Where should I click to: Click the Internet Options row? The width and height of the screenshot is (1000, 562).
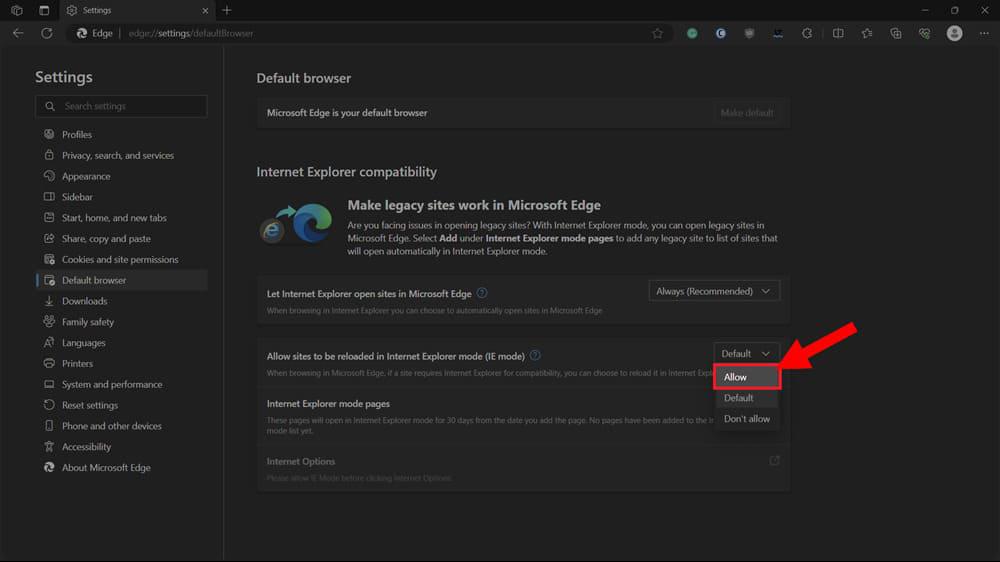pyautogui.click(x=523, y=469)
